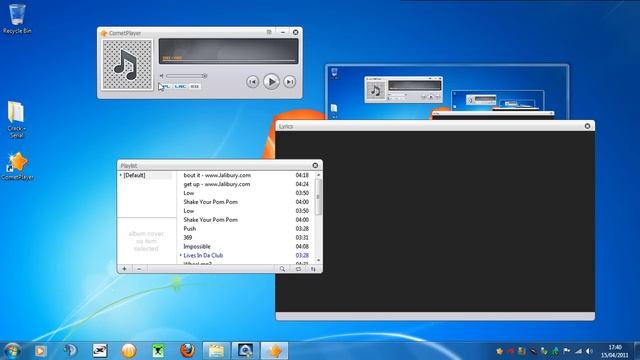The height and width of the screenshot is (360, 640).
Task: Open Windows Explorer folder taskbar icon
Action: 216,351
